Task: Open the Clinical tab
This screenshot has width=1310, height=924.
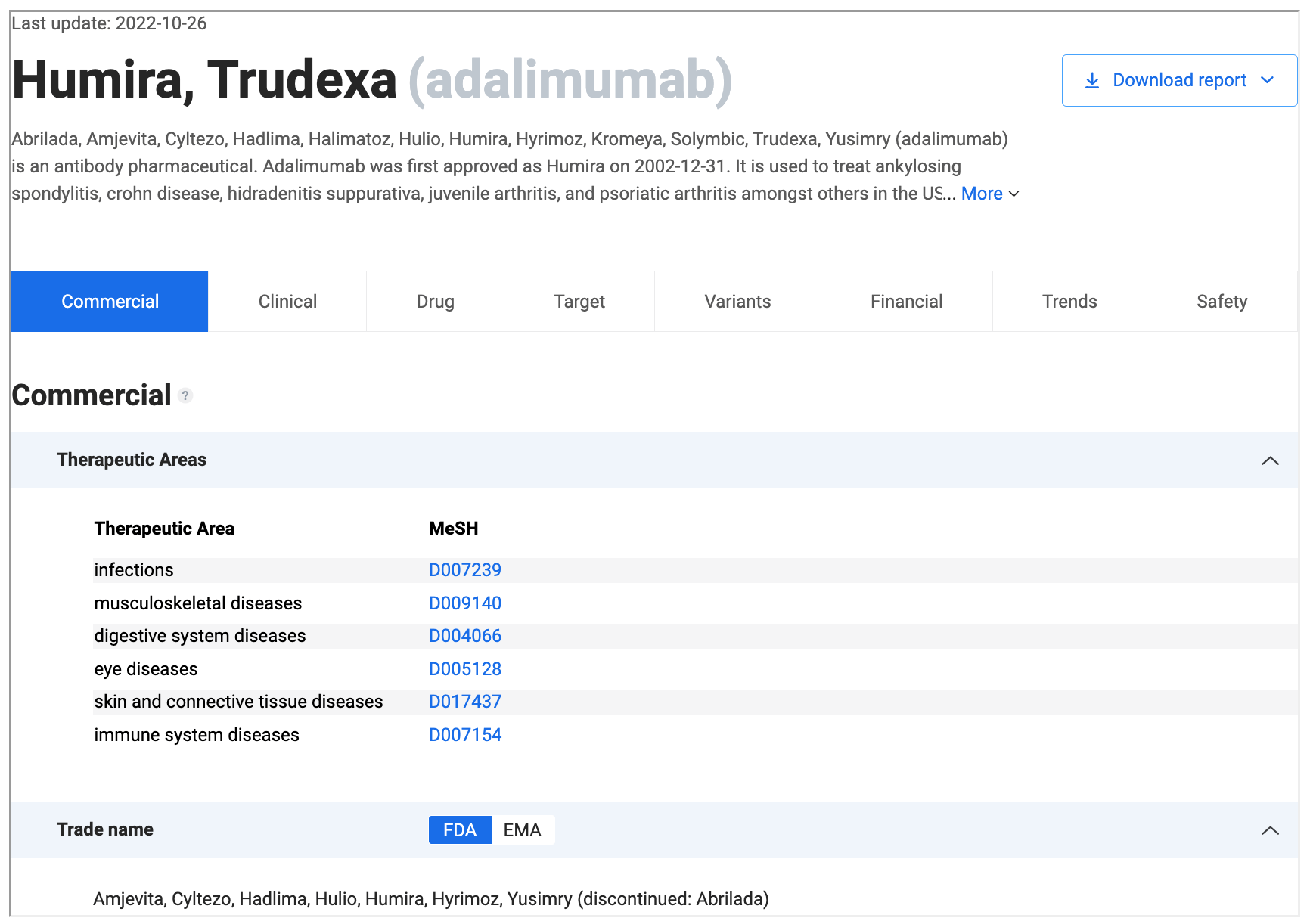Action: [x=287, y=302]
